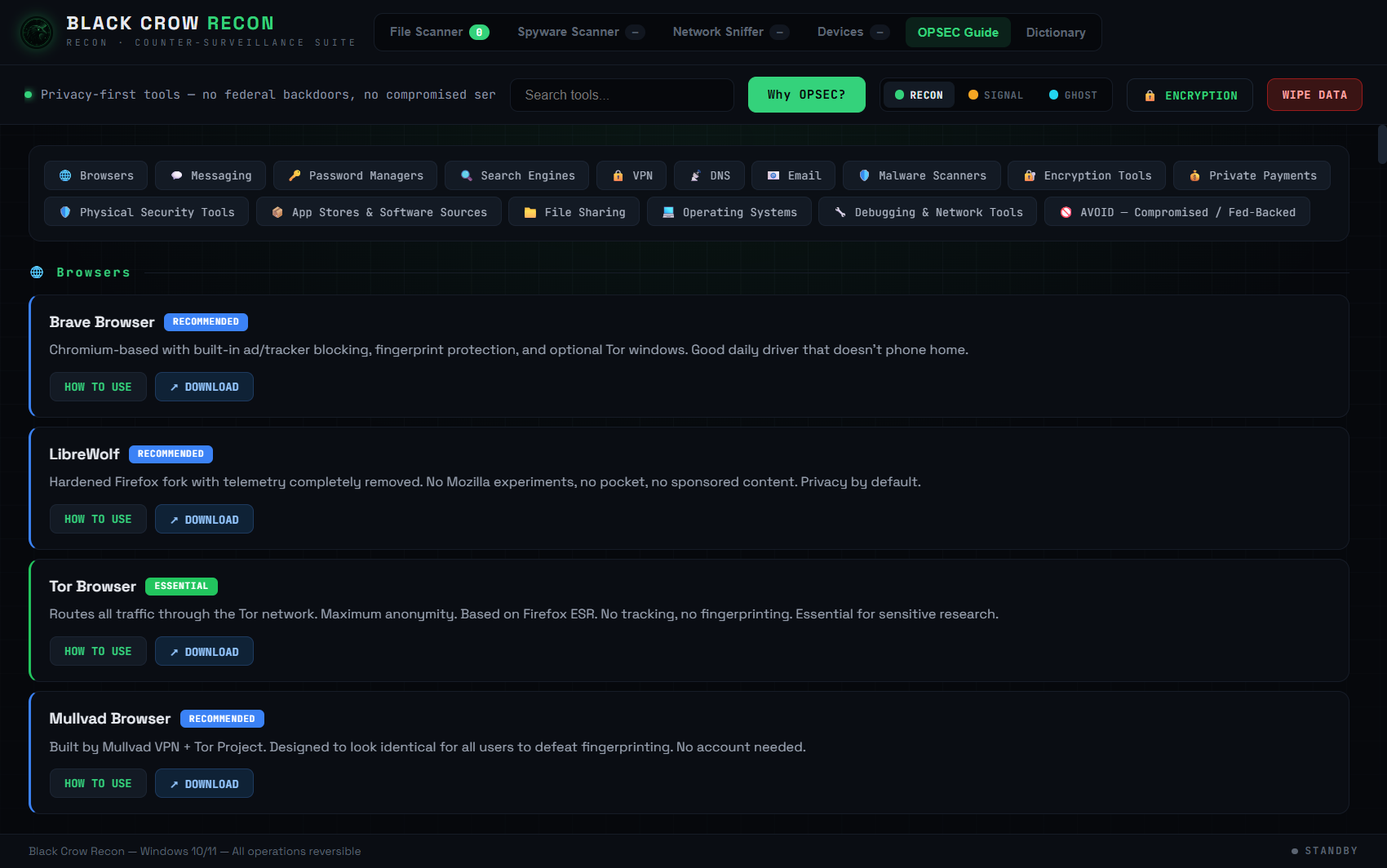Click the vertical scrollbar thumb
This screenshot has width=1387, height=868.
(x=1382, y=144)
